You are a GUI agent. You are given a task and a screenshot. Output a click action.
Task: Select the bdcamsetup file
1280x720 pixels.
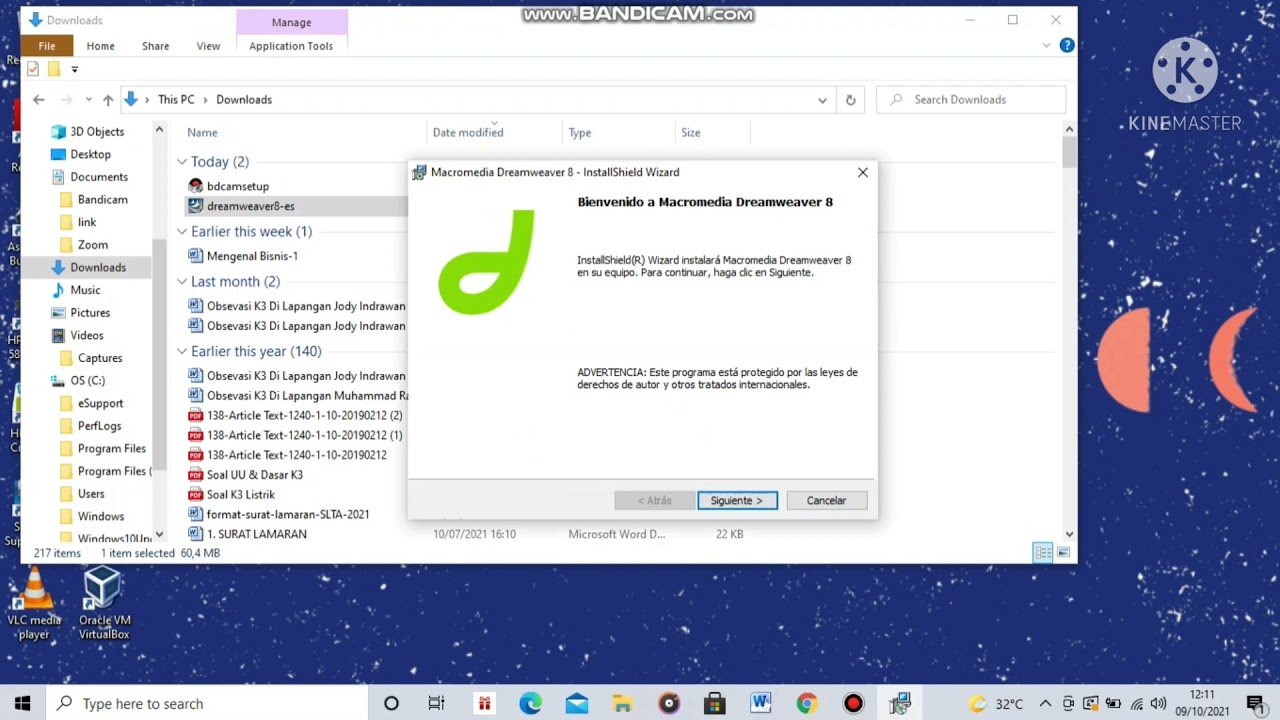(238, 186)
